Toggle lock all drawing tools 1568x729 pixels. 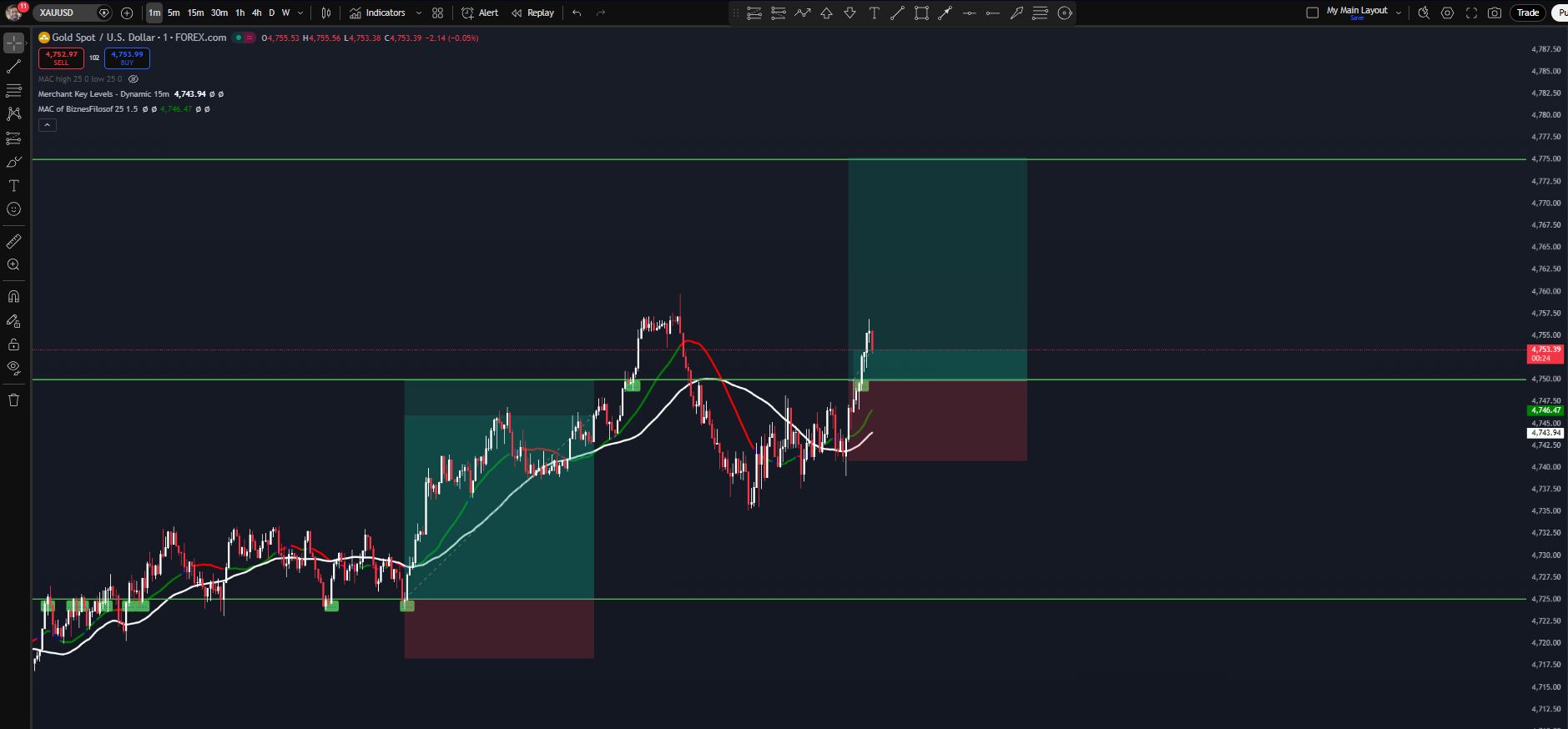(x=13, y=344)
